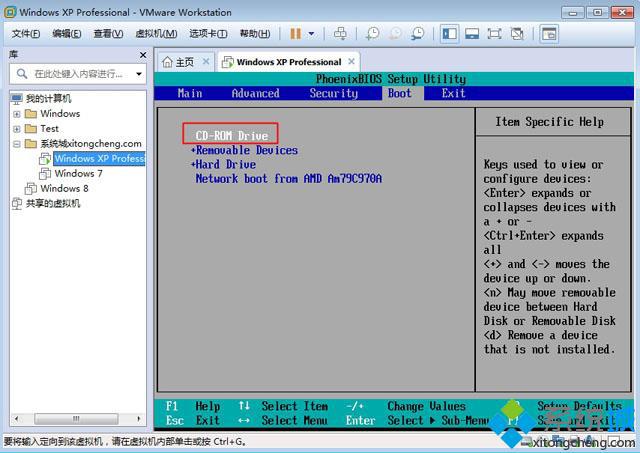Toggle the thumbnail bar icon
The height and width of the screenshot is (453, 640).
(472, 33)
